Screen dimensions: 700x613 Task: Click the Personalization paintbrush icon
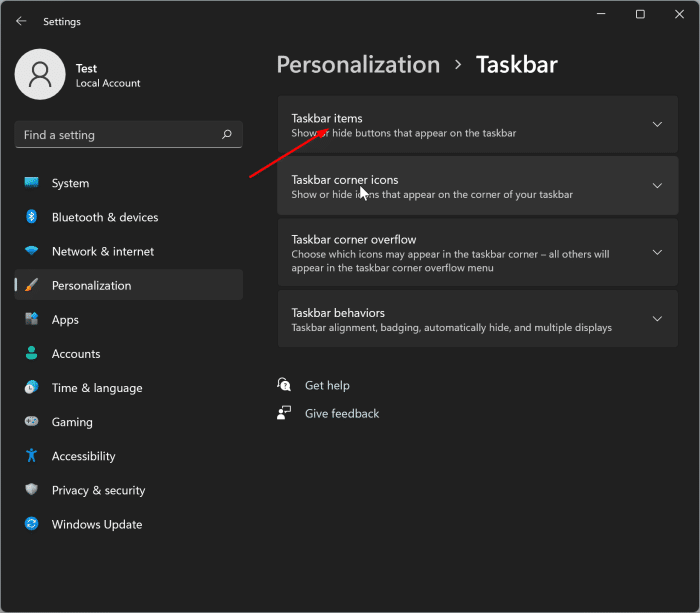pos(31,285)
